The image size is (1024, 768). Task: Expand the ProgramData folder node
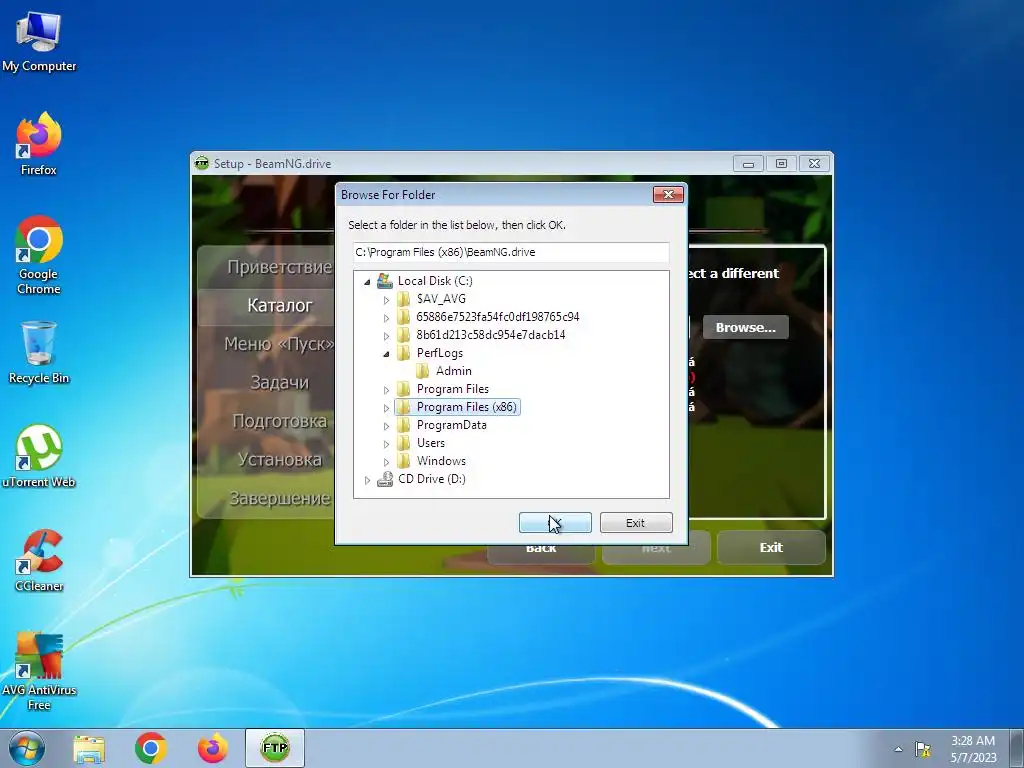(386, 426)
